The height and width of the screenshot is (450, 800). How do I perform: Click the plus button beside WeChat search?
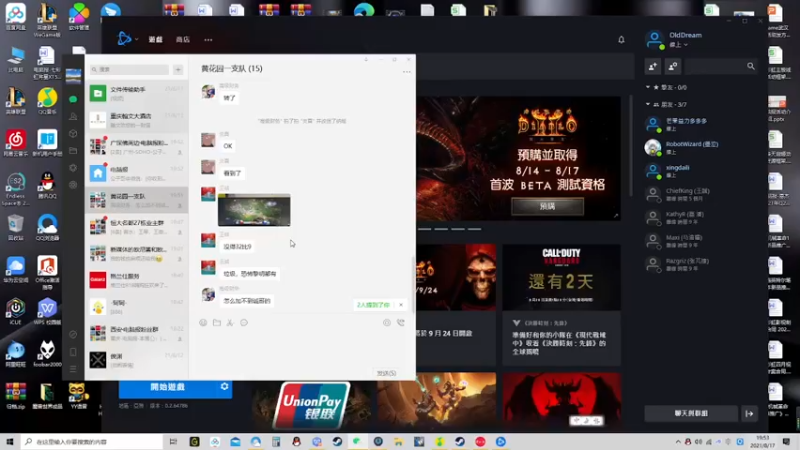pos(178,69)
